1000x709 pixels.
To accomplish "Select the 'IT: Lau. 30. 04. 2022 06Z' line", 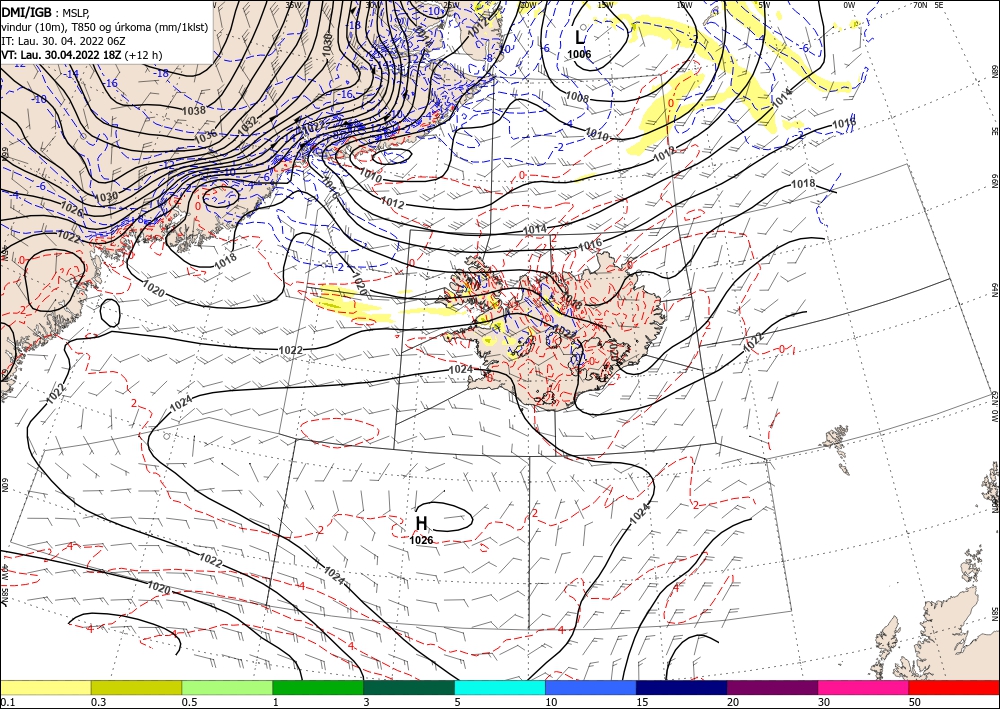I will [x=63, y=41].
